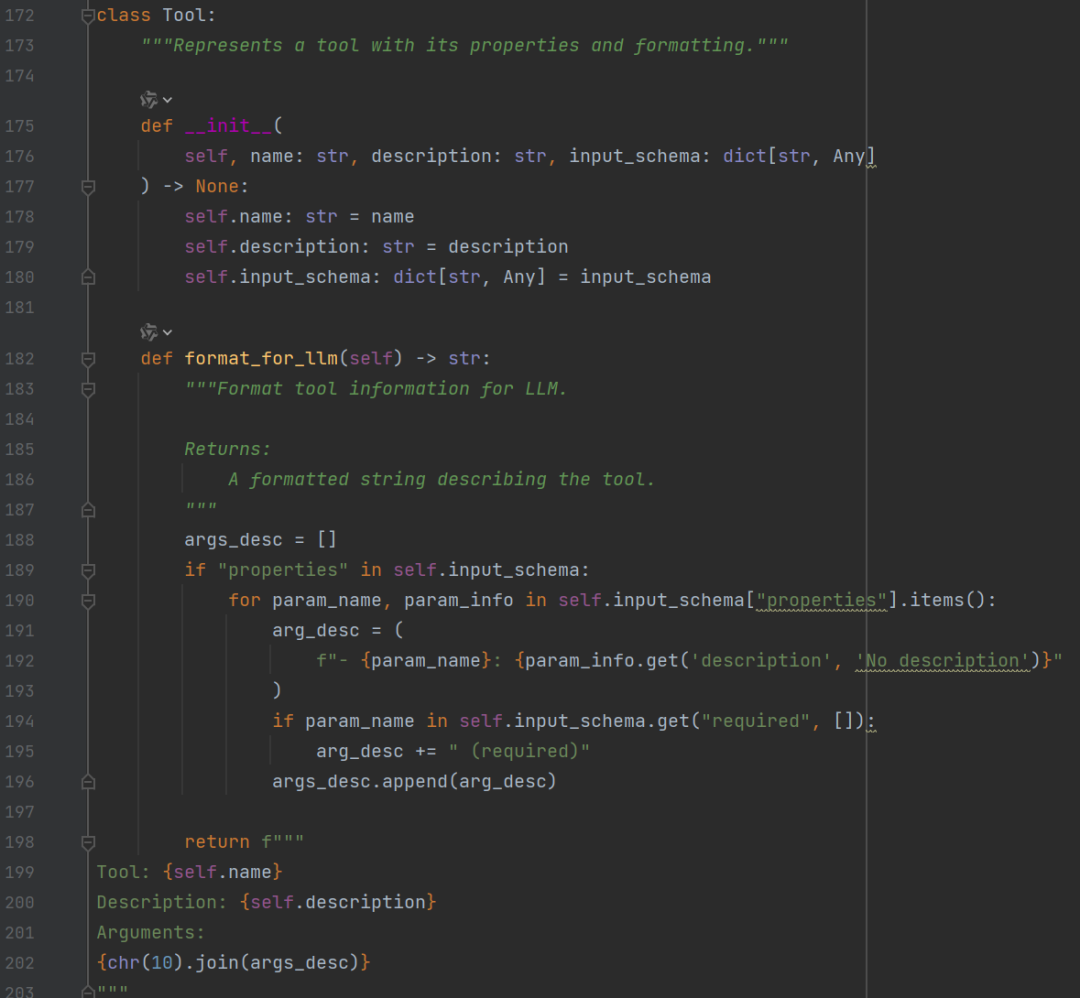Click the underlined 'No description' highlighted text
The width and height of the screenshot is (1080, 998).
coord(941,660)
